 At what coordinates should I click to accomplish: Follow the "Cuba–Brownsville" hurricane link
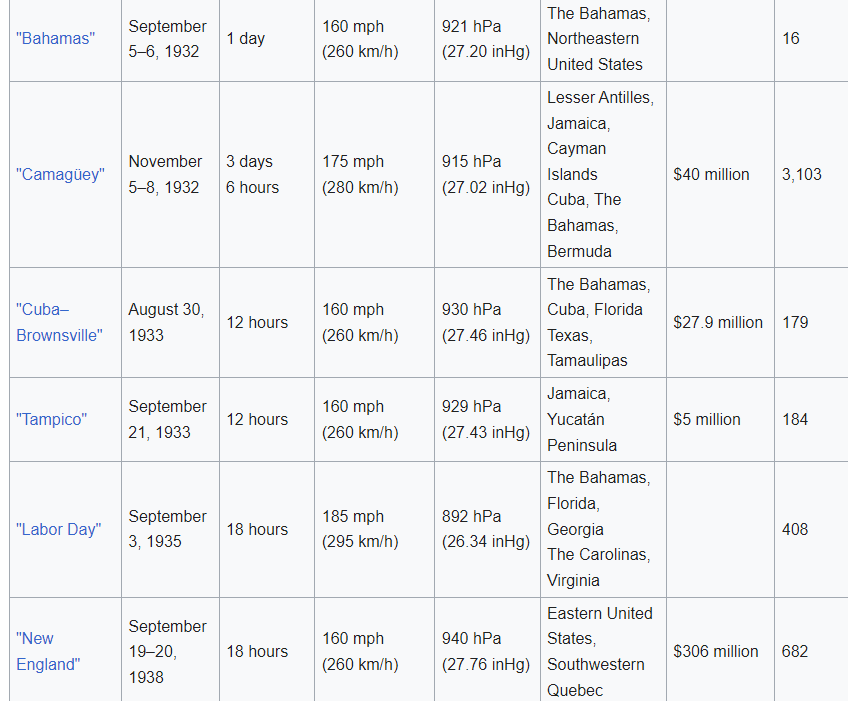coord(59,322)
